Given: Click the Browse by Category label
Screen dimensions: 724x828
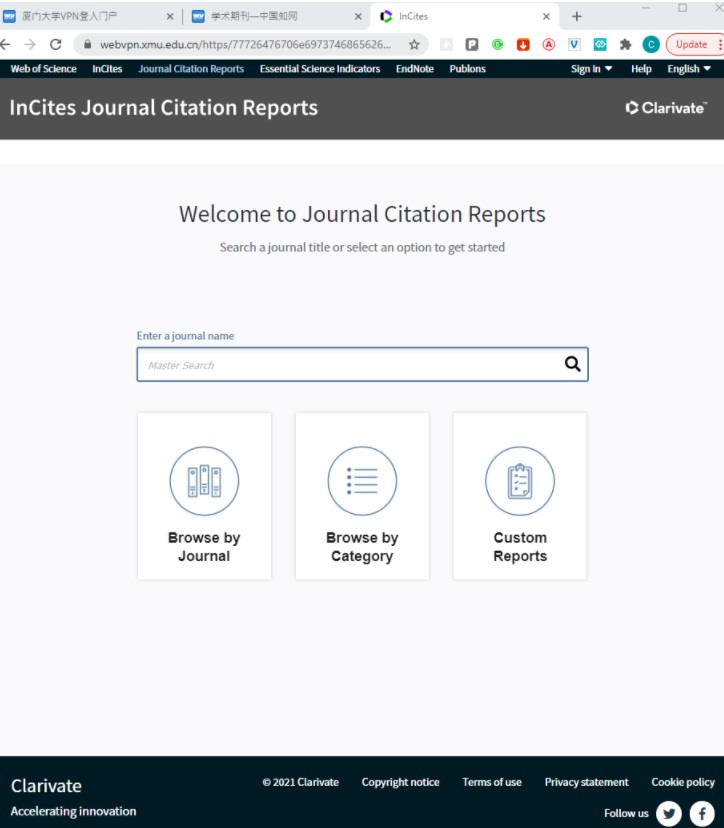Looking at the screenshot, I should pos(362,547).
